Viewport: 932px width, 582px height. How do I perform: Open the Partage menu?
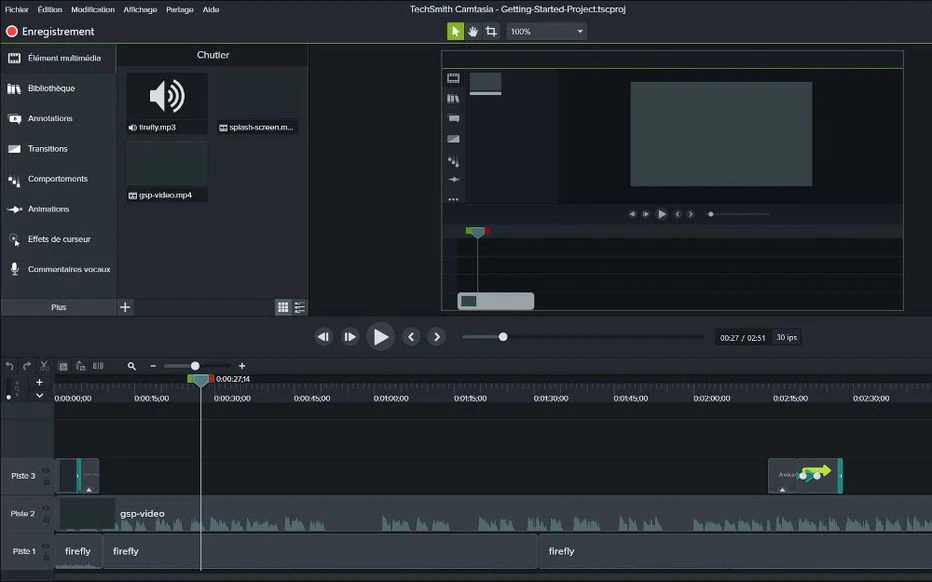click(x=180, y=10)
